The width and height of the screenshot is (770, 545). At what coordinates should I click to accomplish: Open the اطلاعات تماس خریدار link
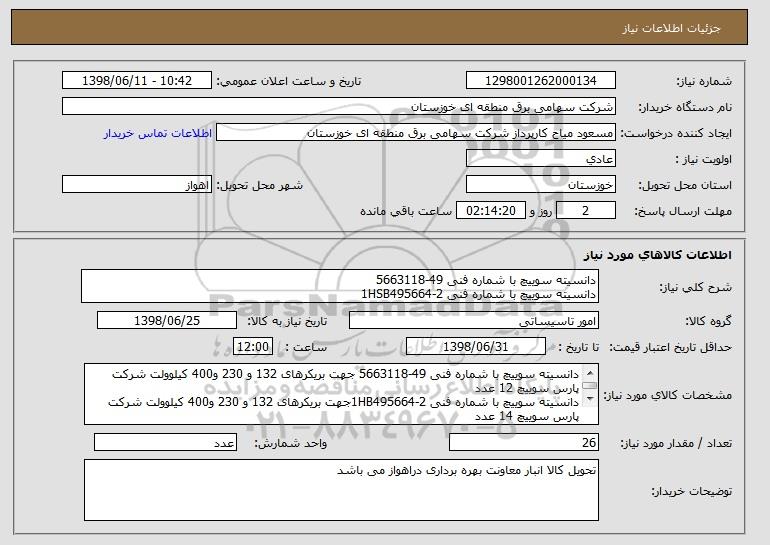pyautogui.click(x=157, y=133)
